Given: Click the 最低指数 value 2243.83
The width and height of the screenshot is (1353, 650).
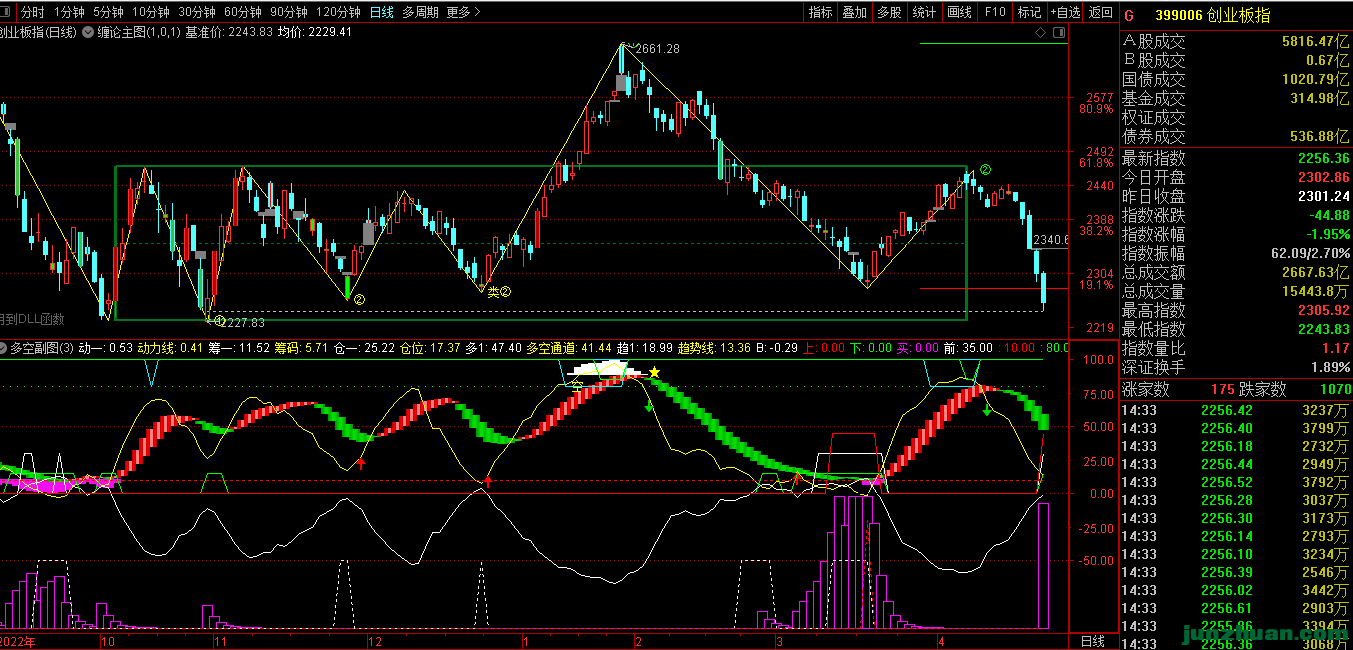Looking at the screenshot, I should pos(1324,329).
